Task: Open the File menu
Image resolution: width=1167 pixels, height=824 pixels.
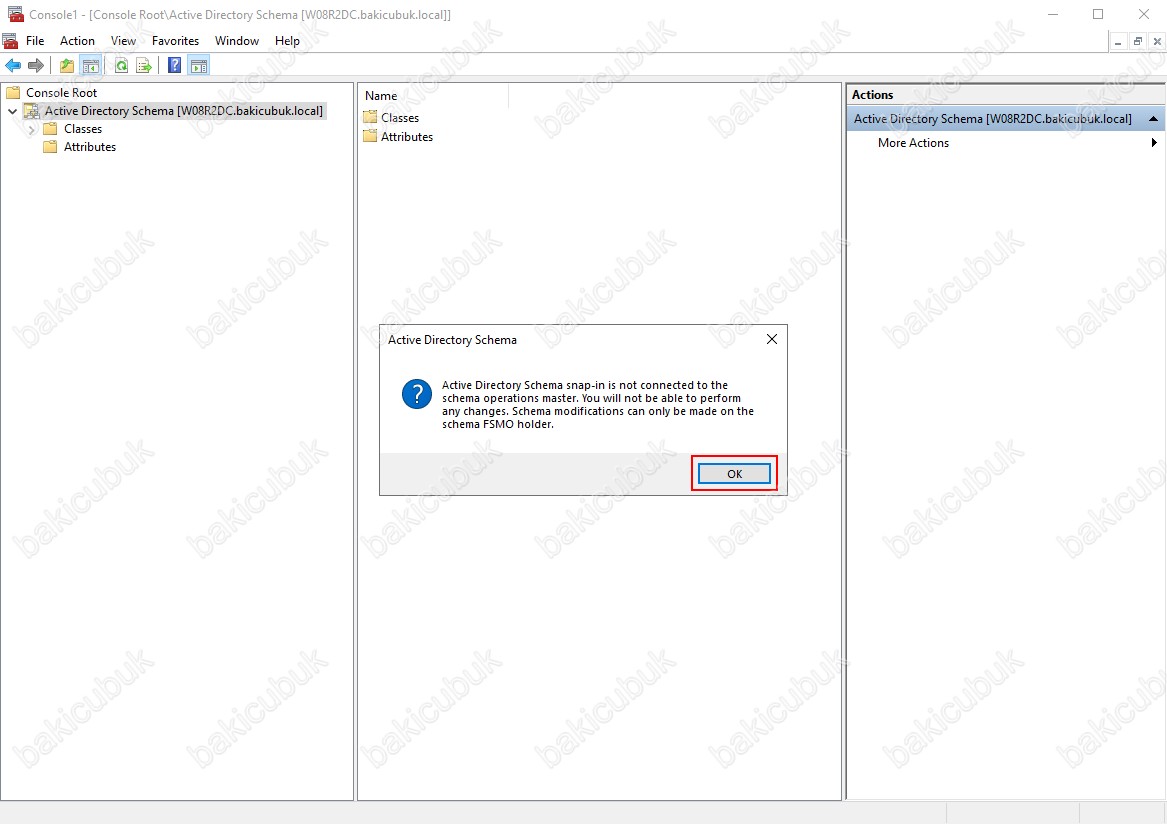Action: 35,41
